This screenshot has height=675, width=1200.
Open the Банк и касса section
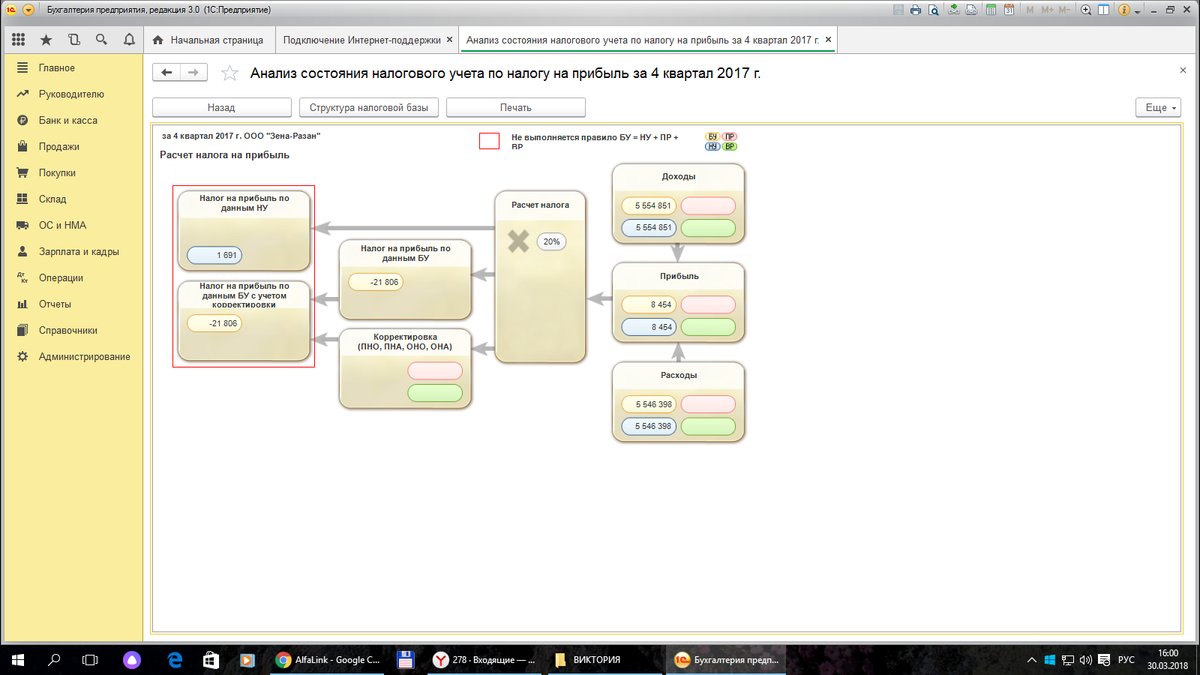tap(71, 120)
